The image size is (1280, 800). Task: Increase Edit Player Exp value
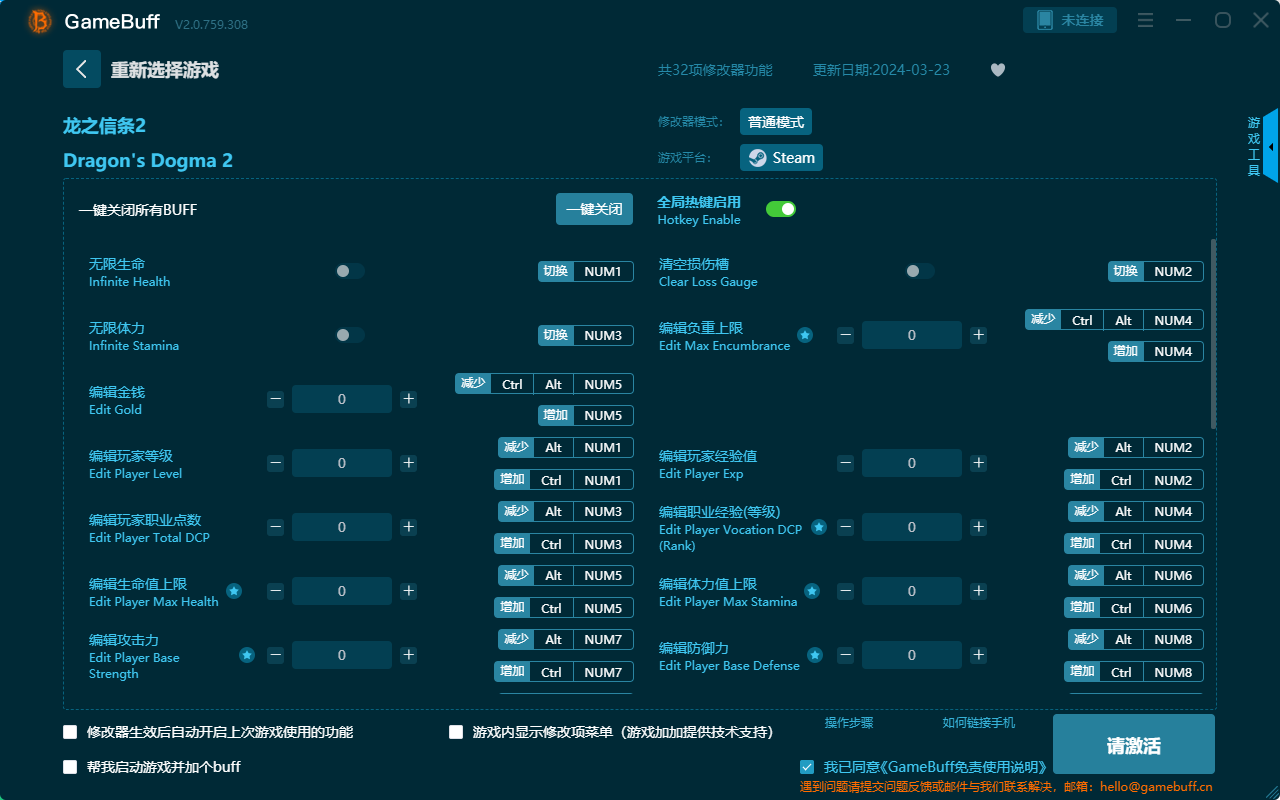pyautogui.click(x=978, y=463)
